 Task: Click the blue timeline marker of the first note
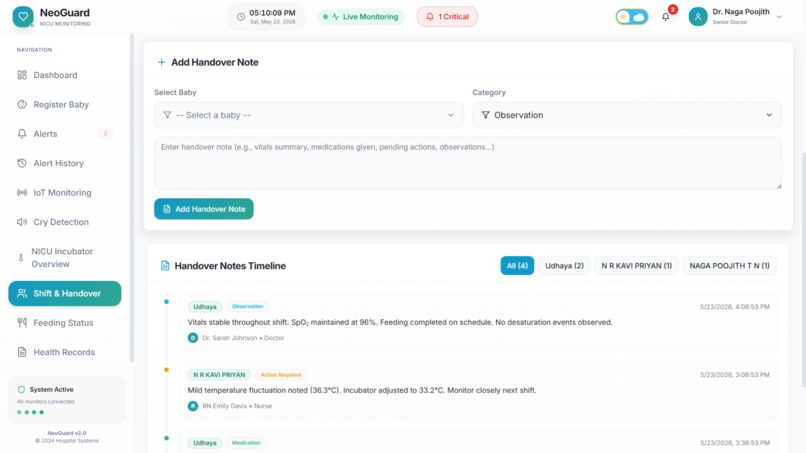(x=167, y=302)
